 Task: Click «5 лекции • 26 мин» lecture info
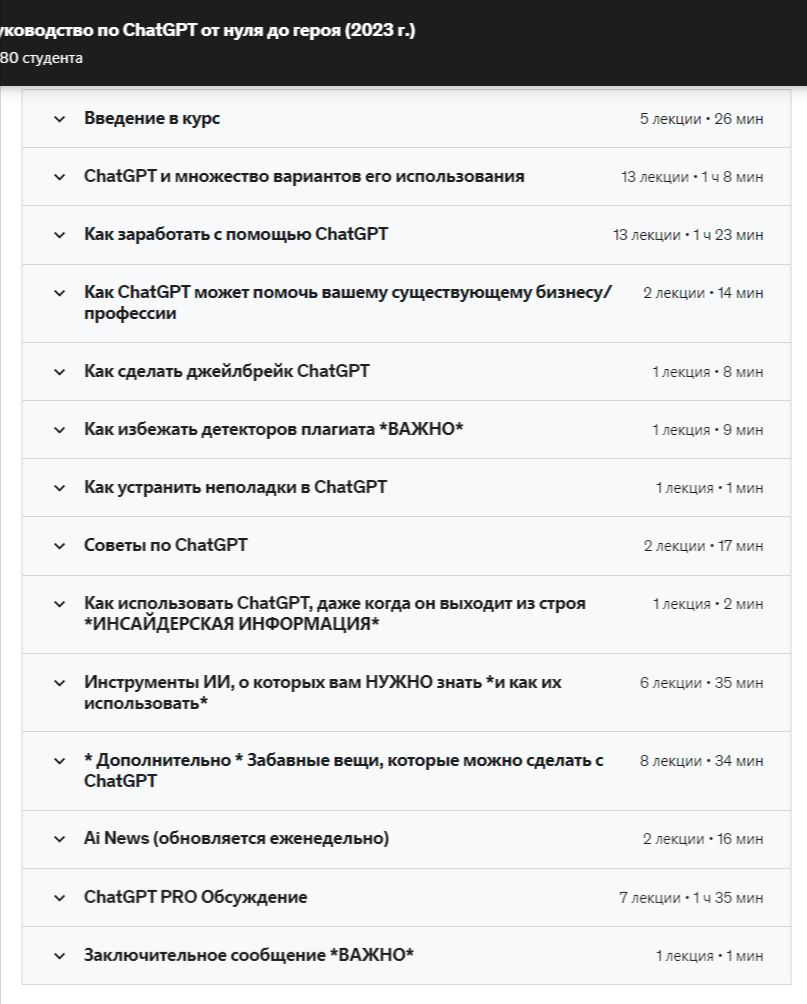tap(703, 118)
